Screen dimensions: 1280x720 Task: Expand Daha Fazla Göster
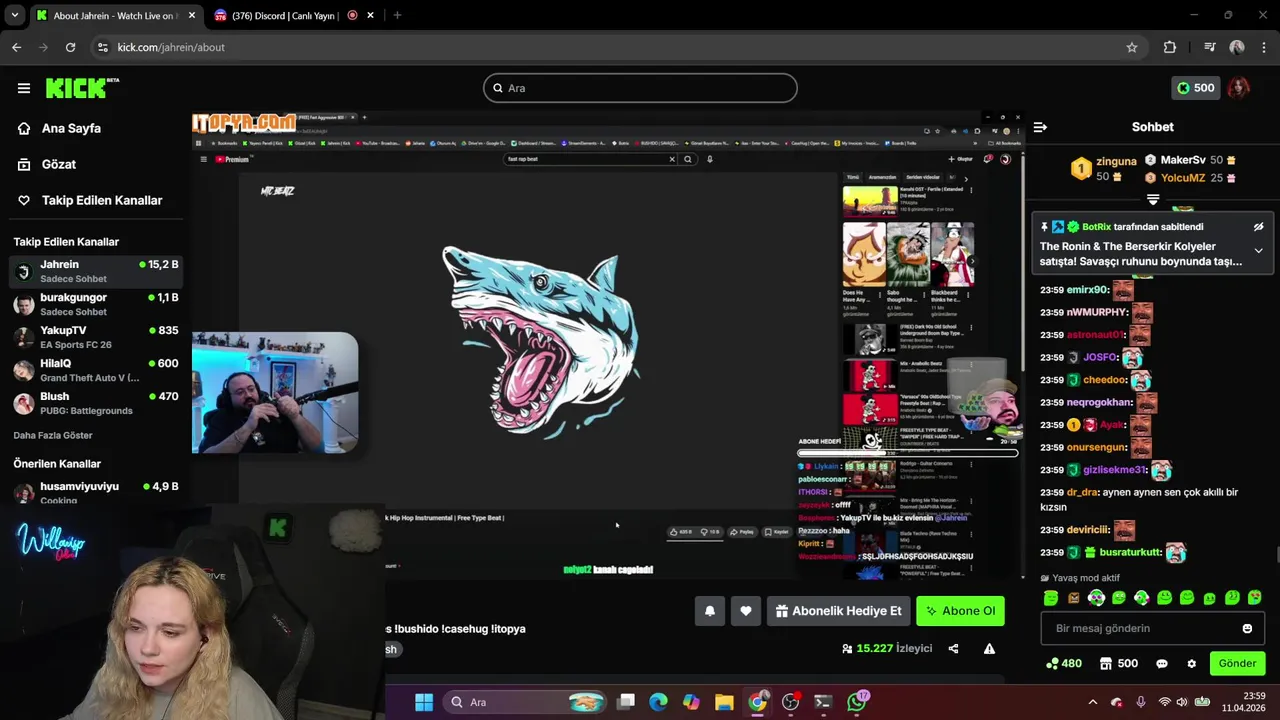(x=53, y=435)
